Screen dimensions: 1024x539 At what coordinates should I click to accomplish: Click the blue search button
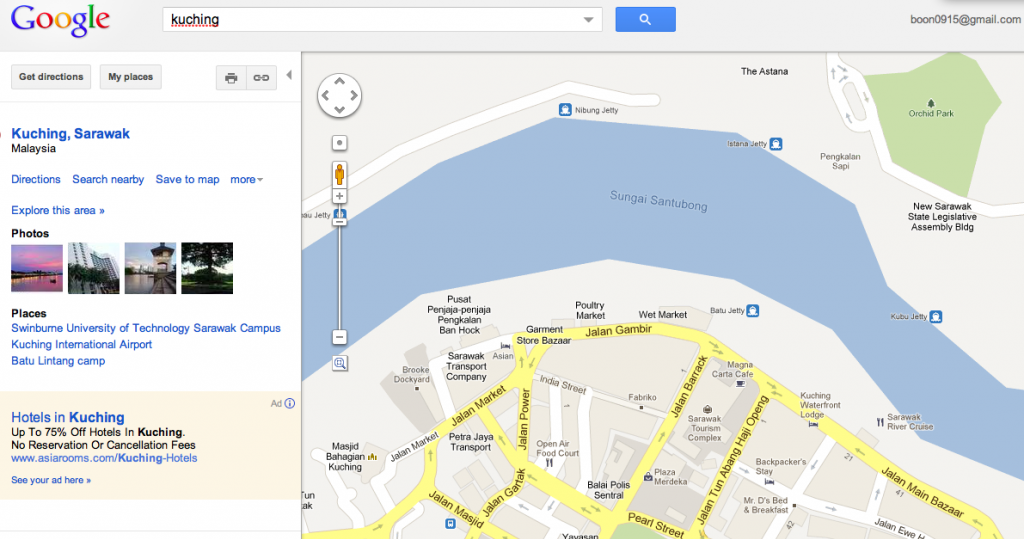pyautogui.click(x=645, y=19)
